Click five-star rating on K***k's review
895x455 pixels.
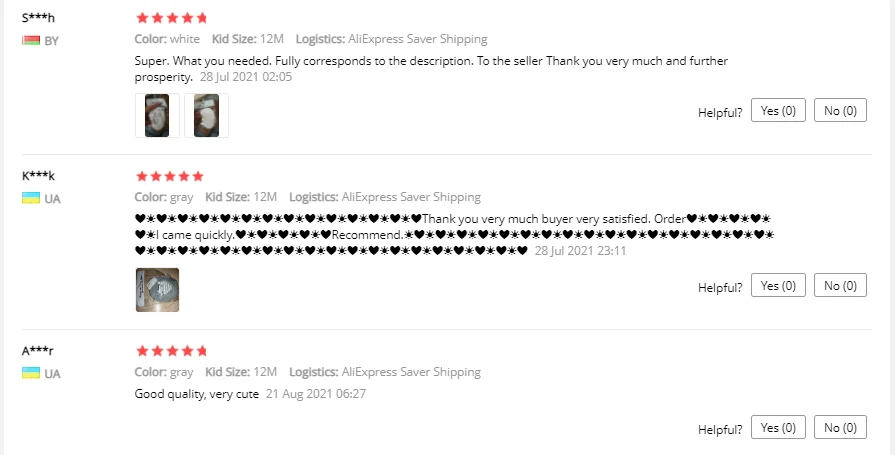170,176
